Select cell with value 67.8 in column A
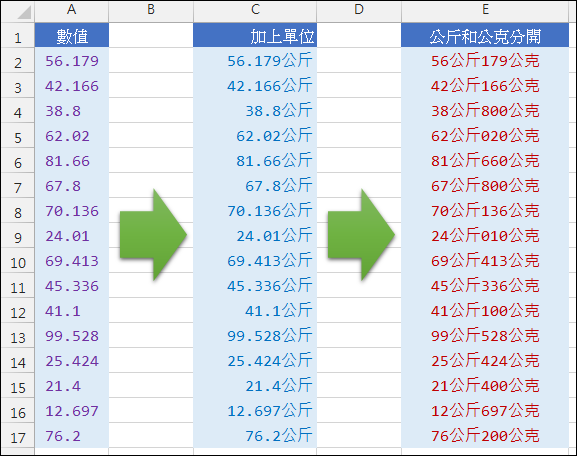Screen dimensions: 577x456 pos(72,185)
